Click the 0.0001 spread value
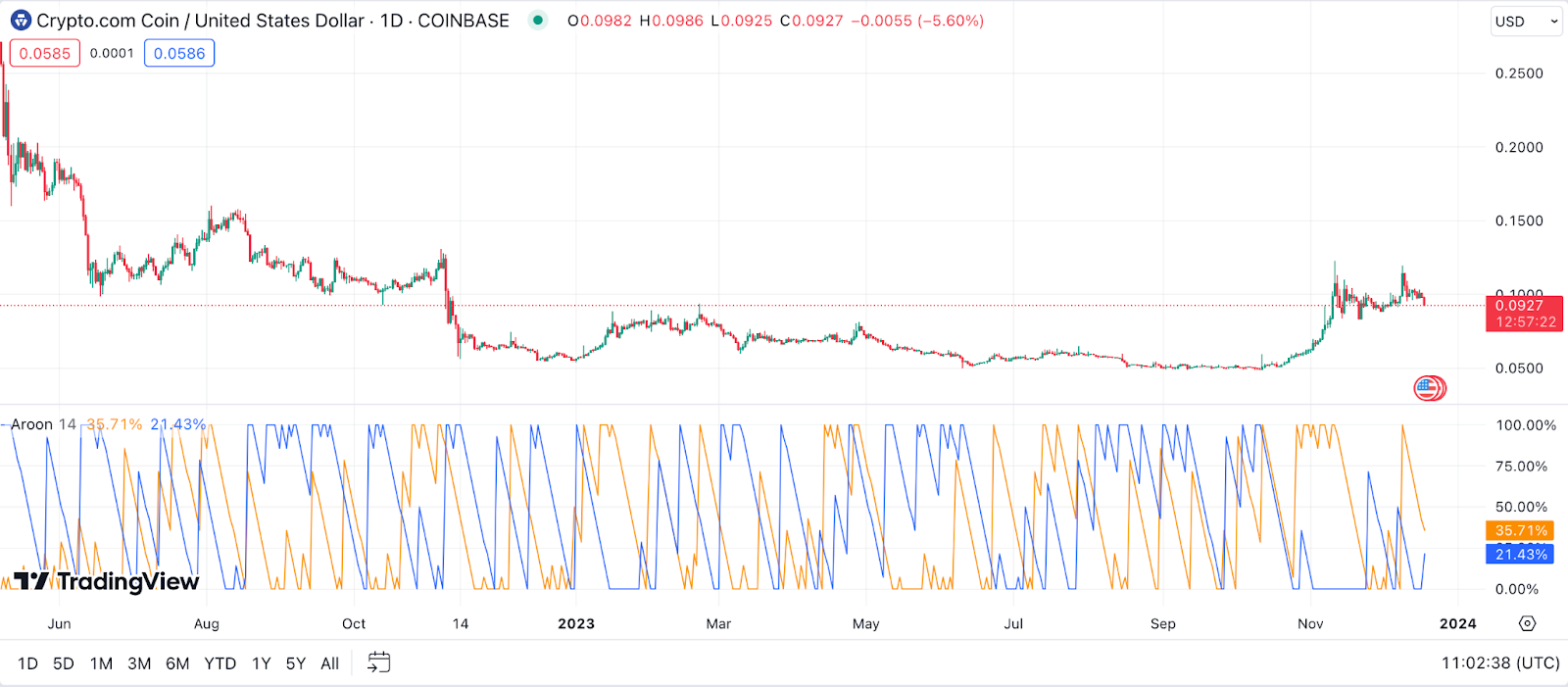Viewport: 1568px width, 687px height. tap(112, 53)
